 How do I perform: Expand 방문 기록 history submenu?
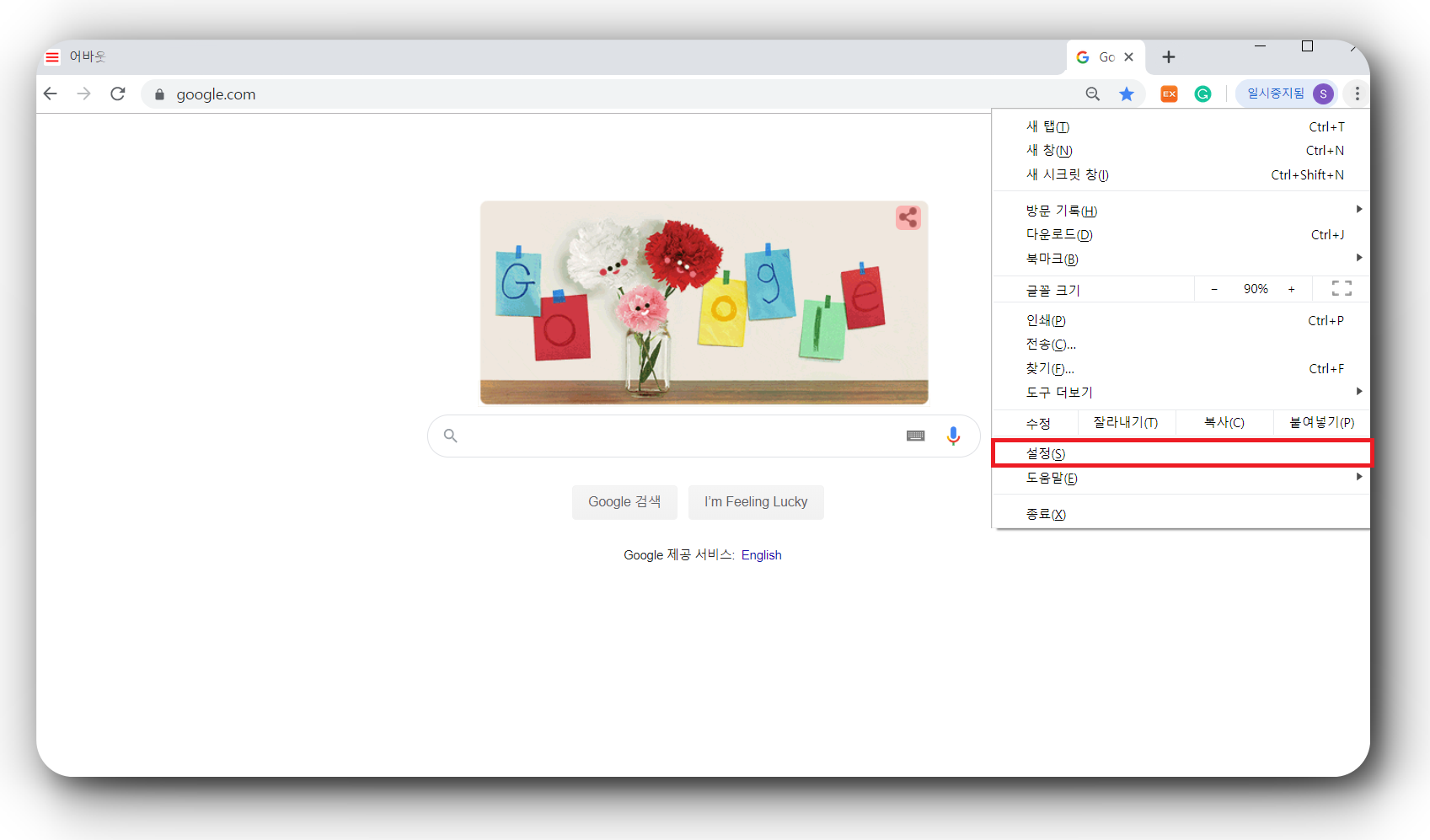click(x=1181, y=211)
